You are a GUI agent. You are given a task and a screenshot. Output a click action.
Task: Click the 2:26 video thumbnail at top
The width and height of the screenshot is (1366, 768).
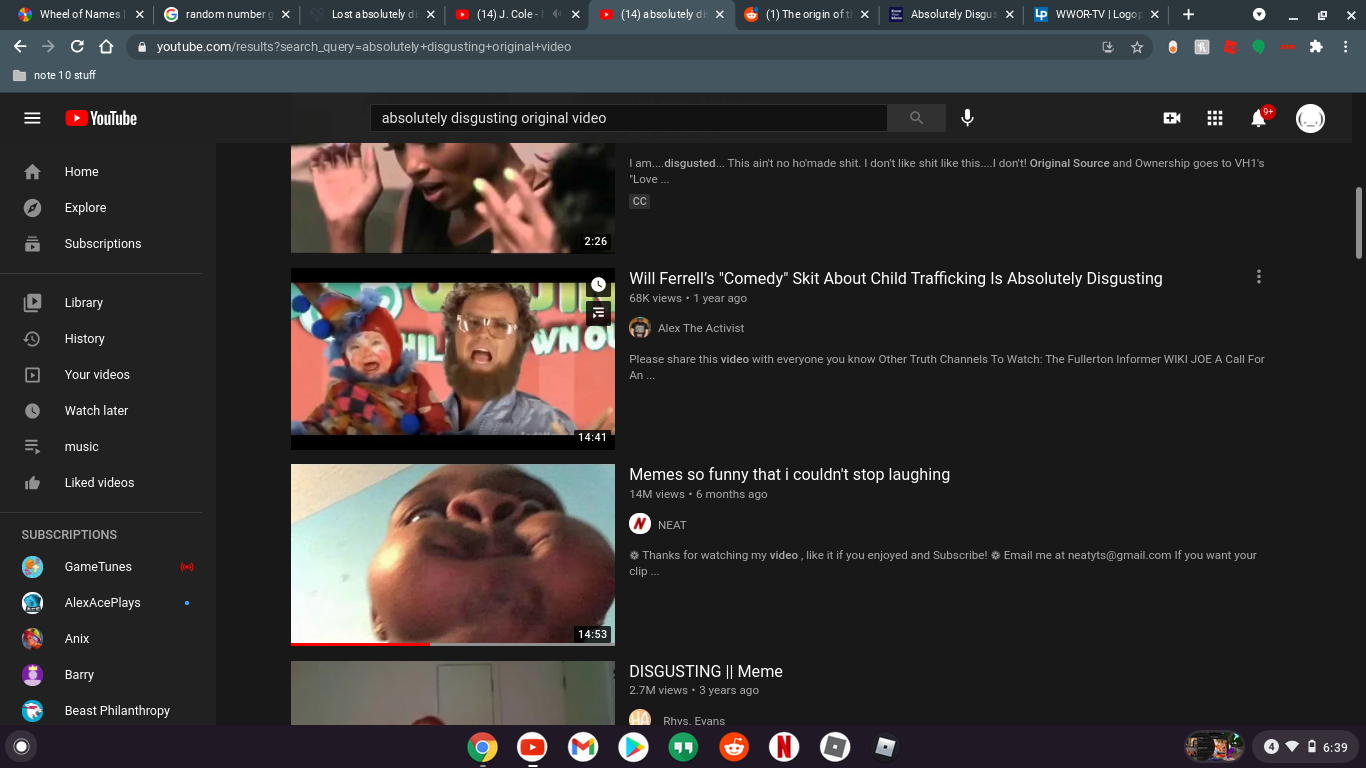click(x=453, y=198)
